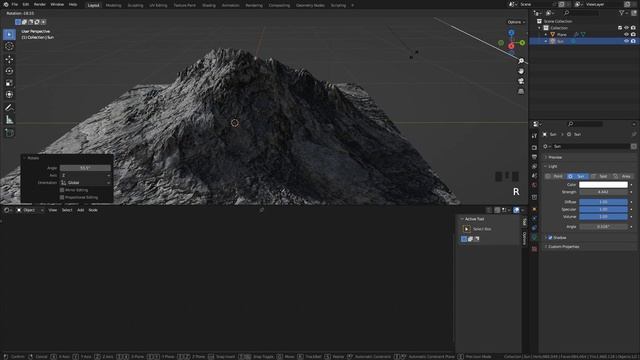Collapse the Rotate operator panel
The width and height of the screenshot is (640, 360).
click(x=24, y=158)
